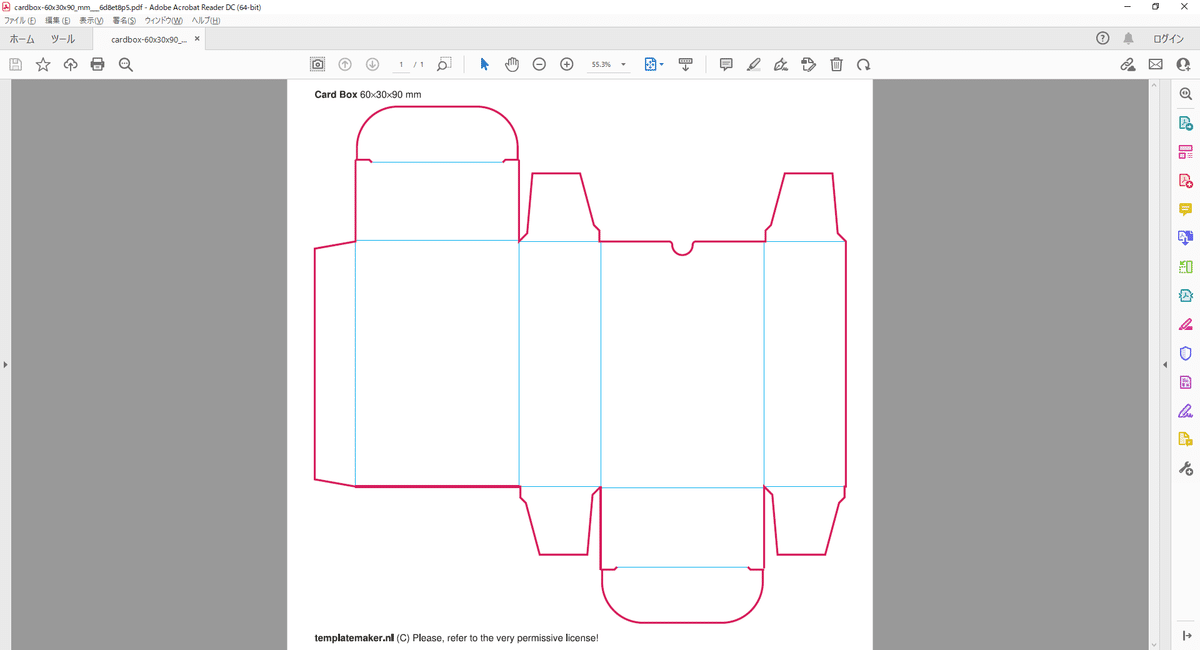
Task: Select the arrow selection tool
Action: [484, 64]
